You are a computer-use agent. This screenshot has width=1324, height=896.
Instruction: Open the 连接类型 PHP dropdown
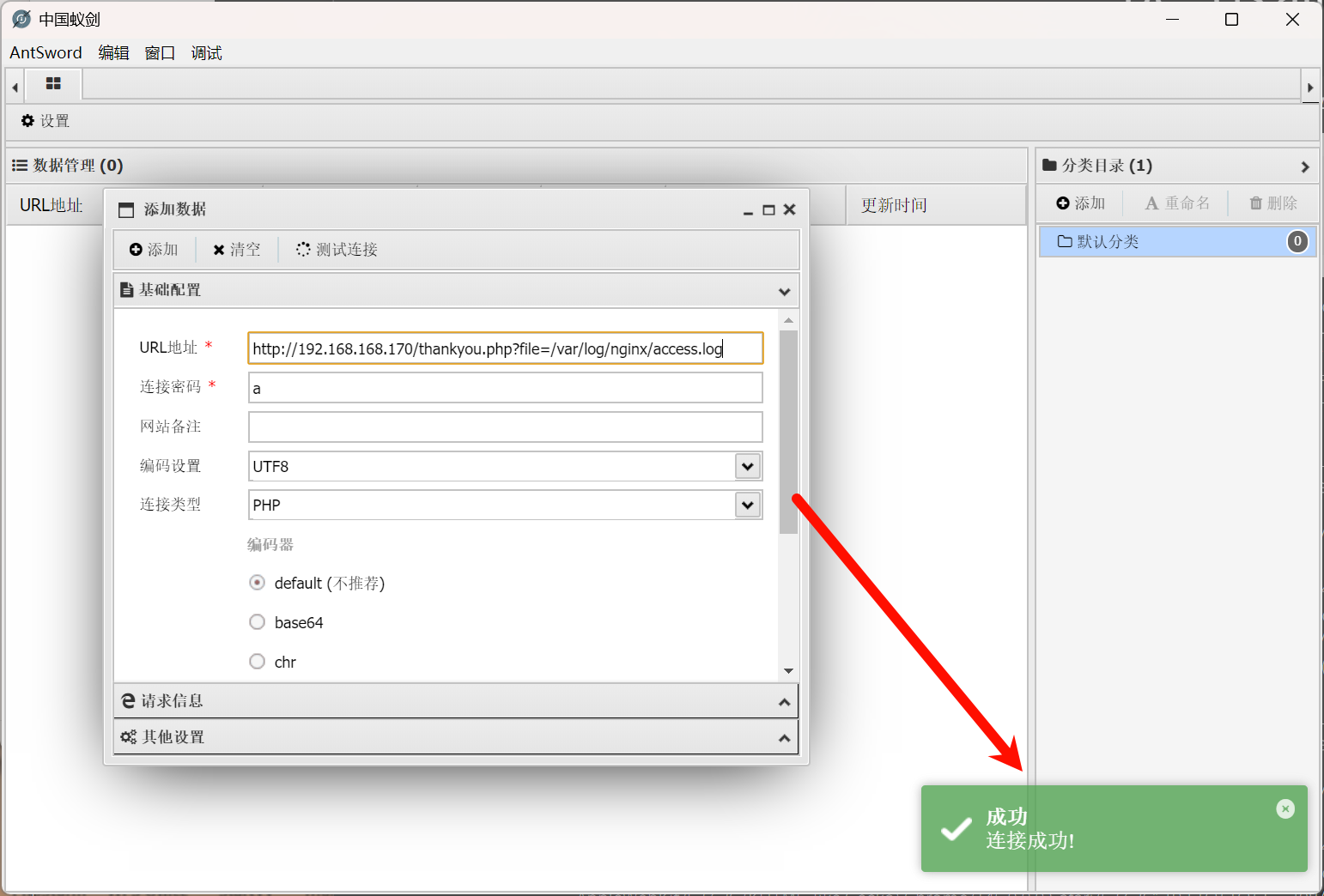click(748, 505)
